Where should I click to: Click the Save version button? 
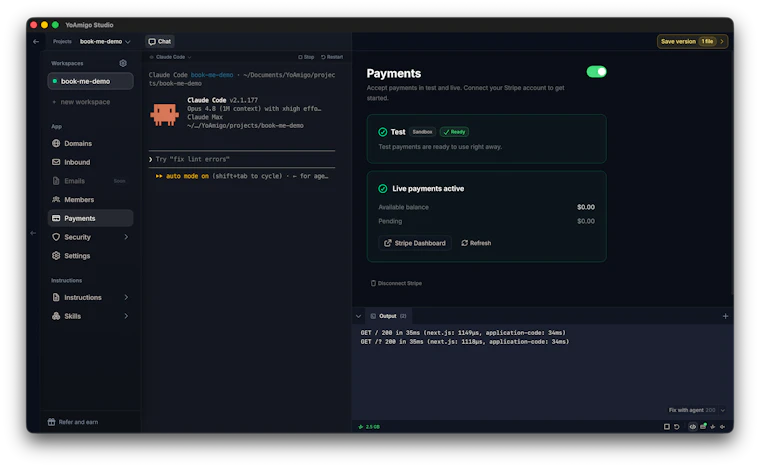coord(692,42)
